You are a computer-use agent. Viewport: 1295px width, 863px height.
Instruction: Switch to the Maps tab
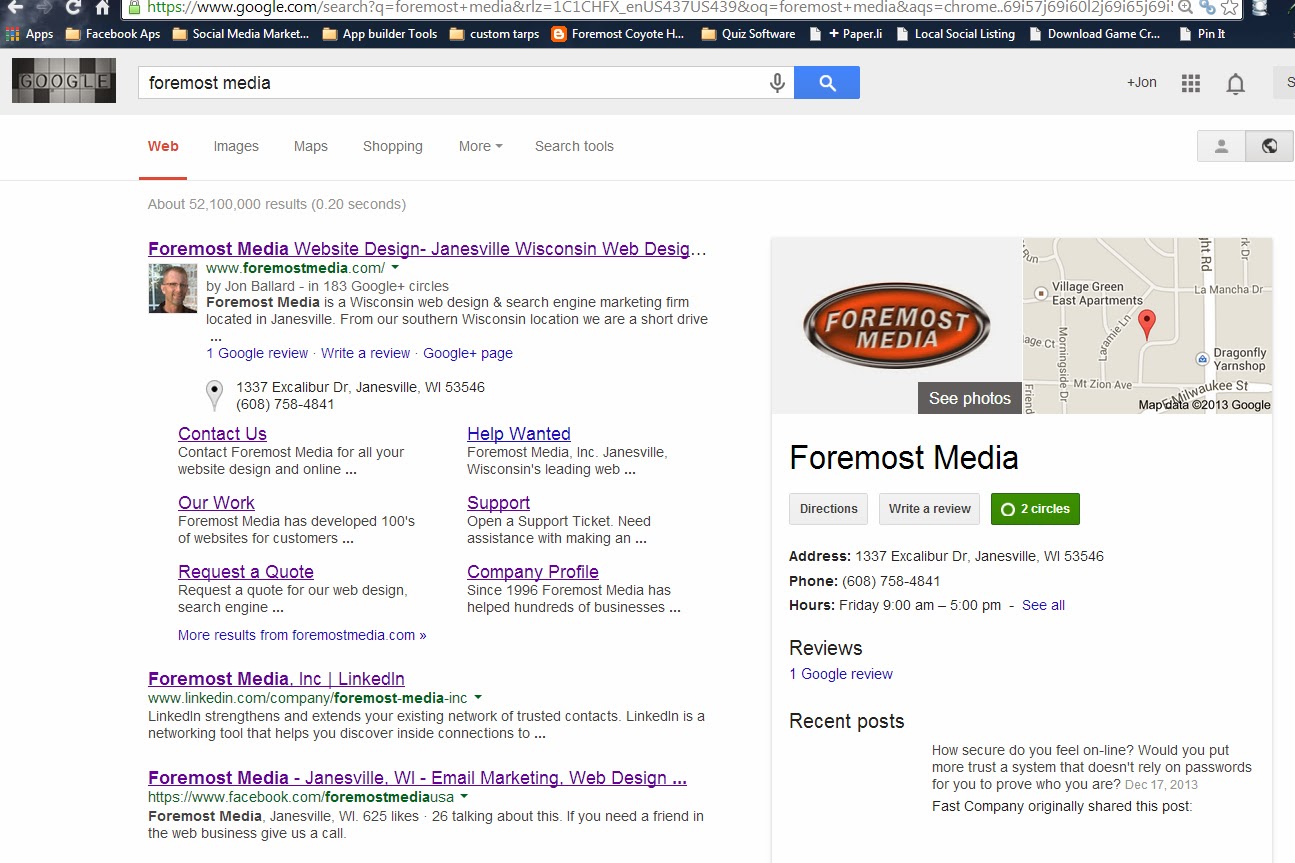(311, 146)
